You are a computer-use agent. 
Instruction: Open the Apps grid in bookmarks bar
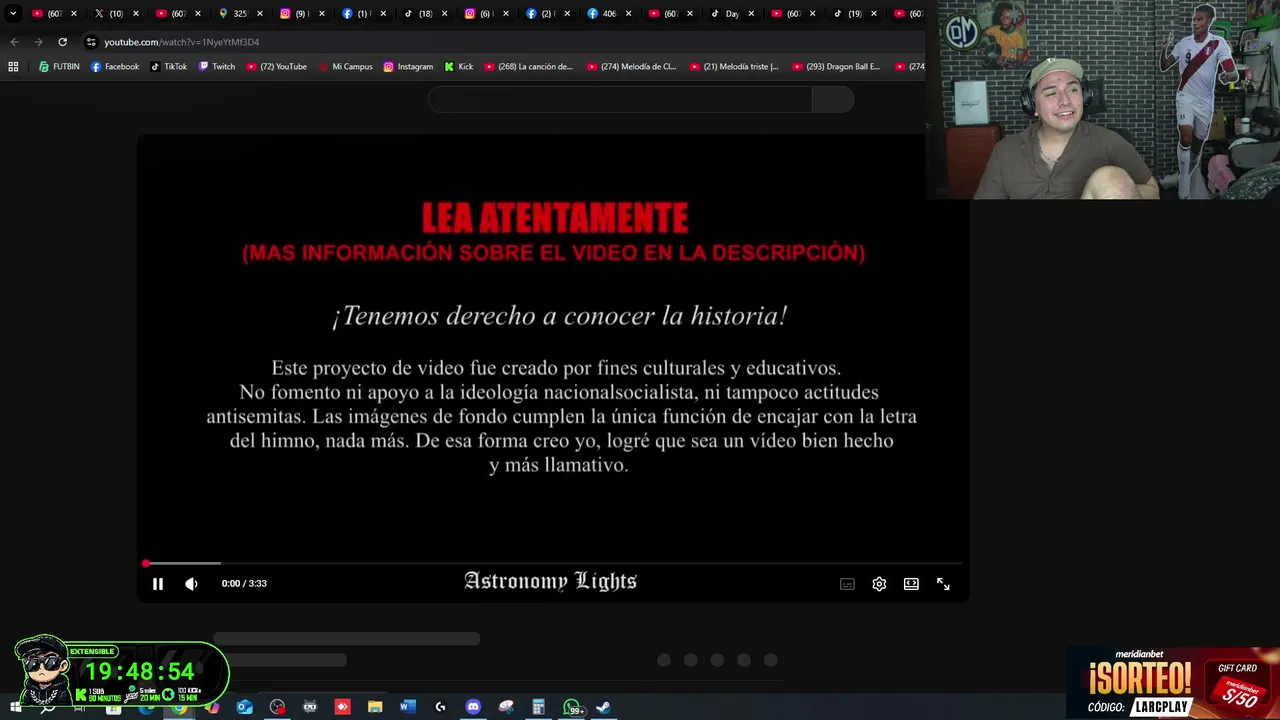(13, 67)
